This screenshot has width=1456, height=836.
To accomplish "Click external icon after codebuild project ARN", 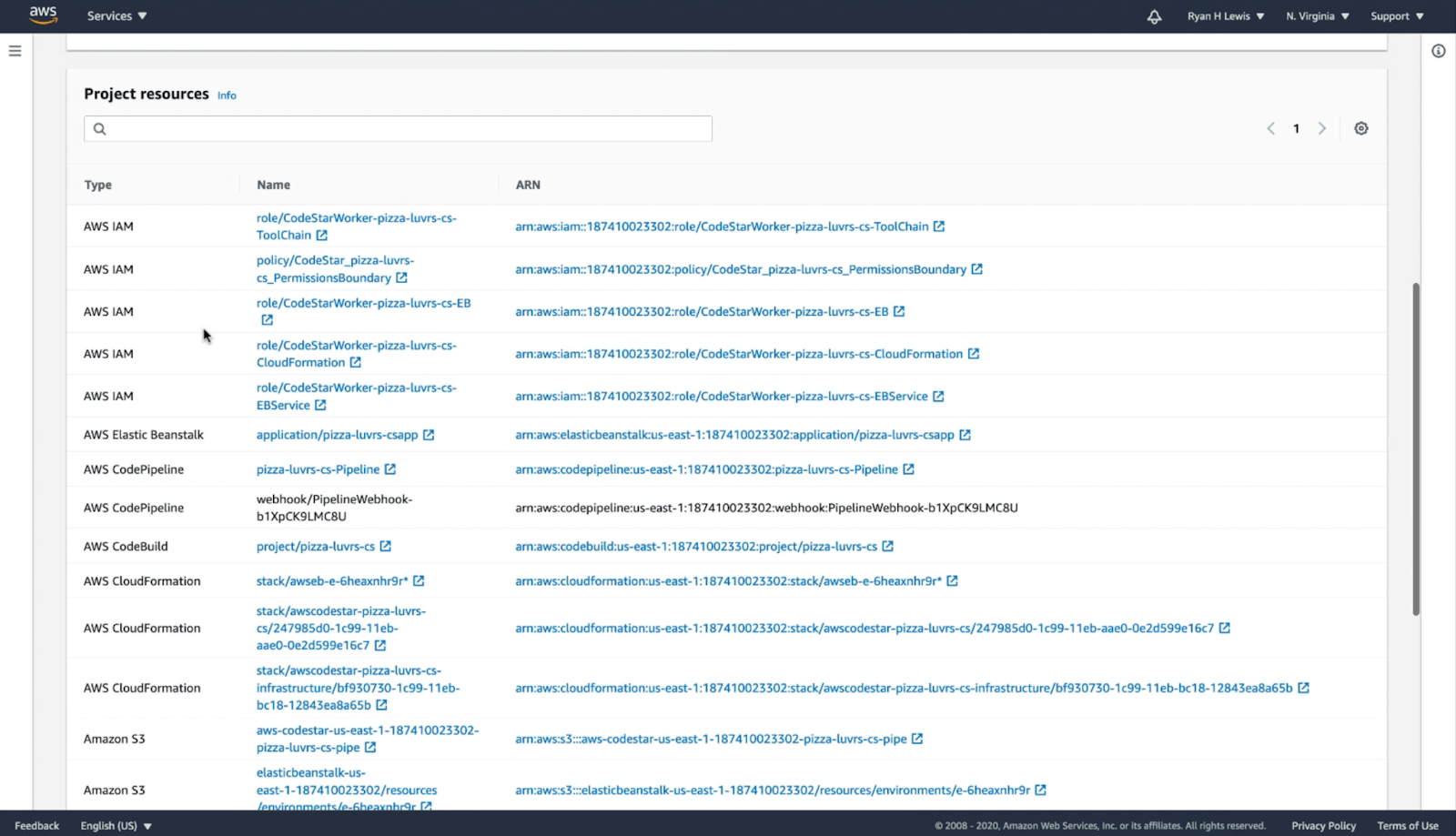I will (888, 547).
